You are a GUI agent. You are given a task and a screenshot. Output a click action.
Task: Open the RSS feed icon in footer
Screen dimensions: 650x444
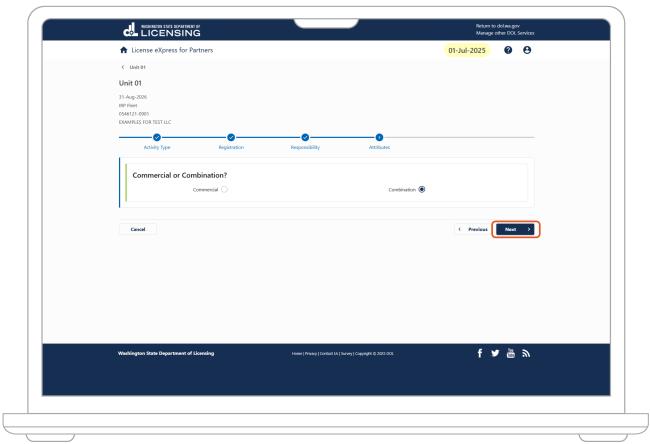(x=526, y=354)
